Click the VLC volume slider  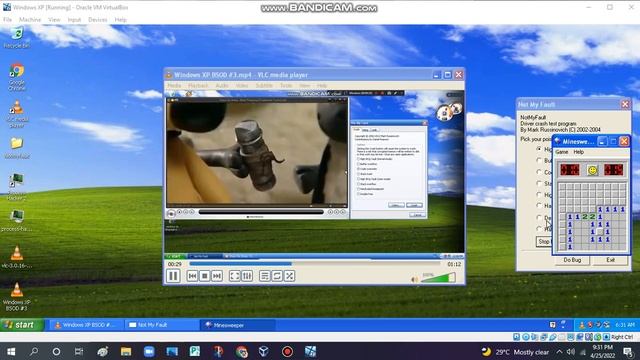click(x=438, y=278)
